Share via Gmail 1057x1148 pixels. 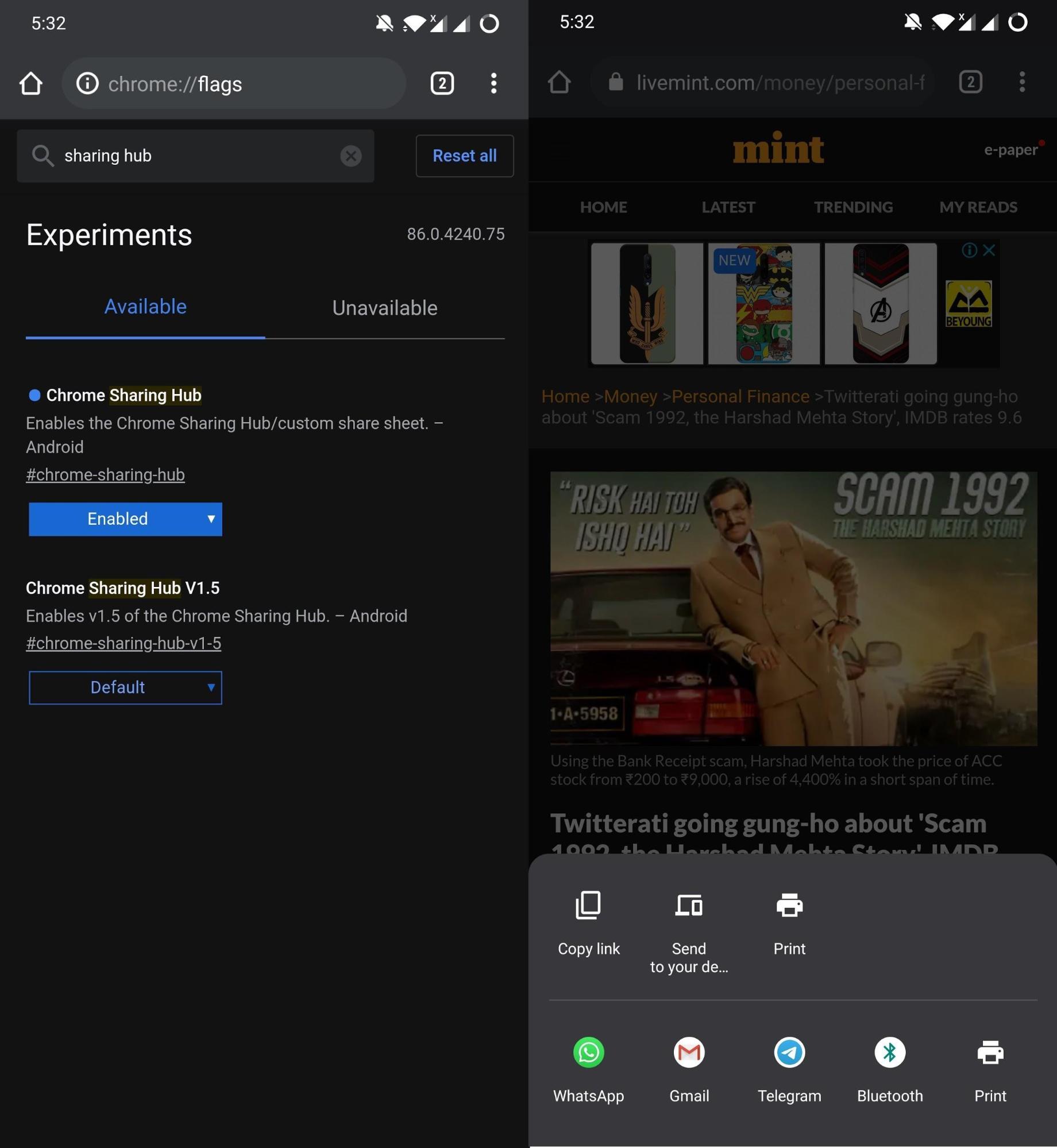point(689,1070)
